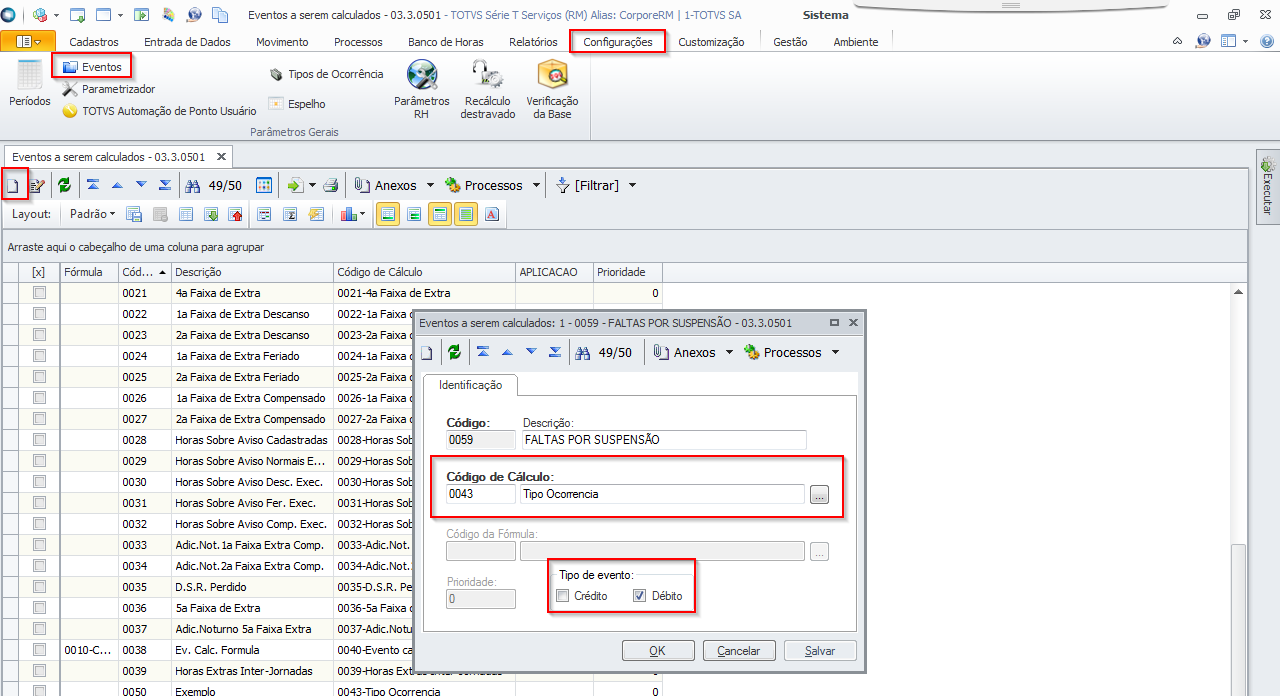Tick checkbox for row 0032
The height and width of the screenshot is (696, 1280).
[39, 524]
